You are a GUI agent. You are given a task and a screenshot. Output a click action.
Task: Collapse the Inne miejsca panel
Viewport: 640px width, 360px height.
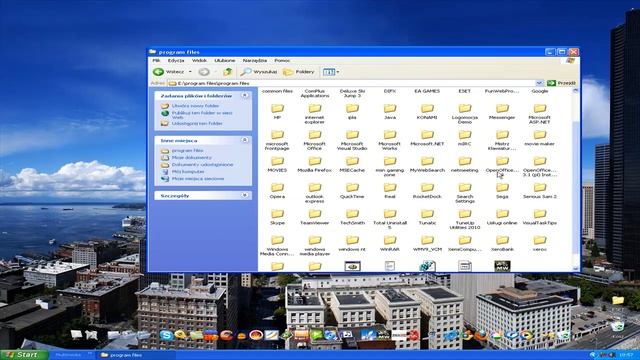244,140
